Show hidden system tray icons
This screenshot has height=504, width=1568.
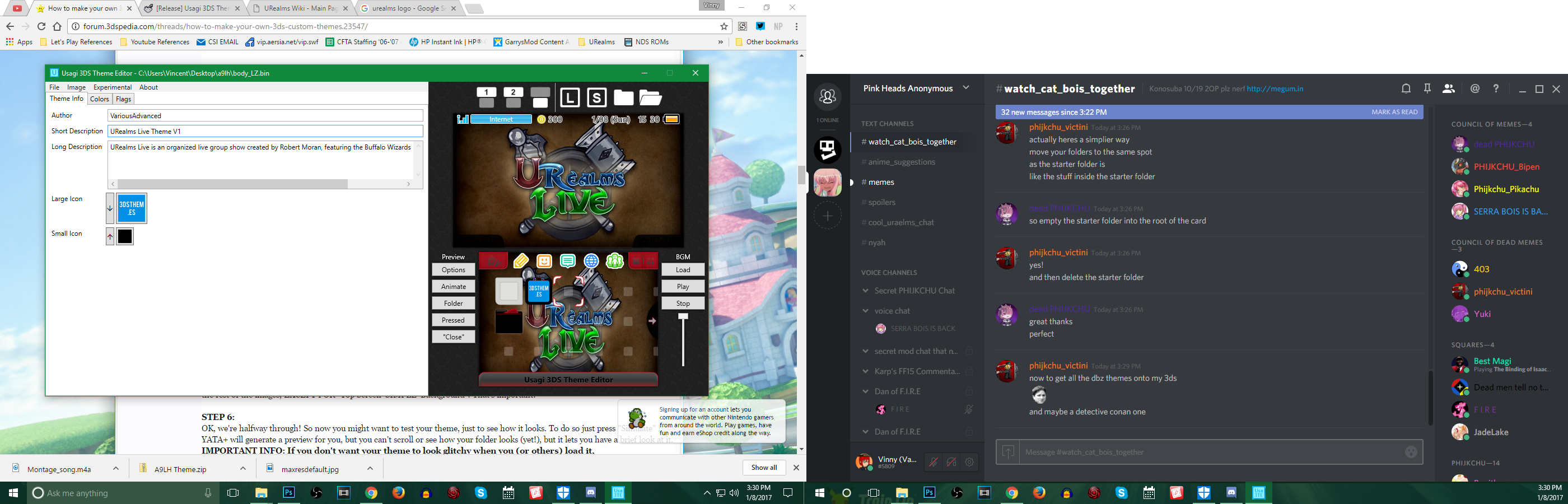click(x=707, y=493)
